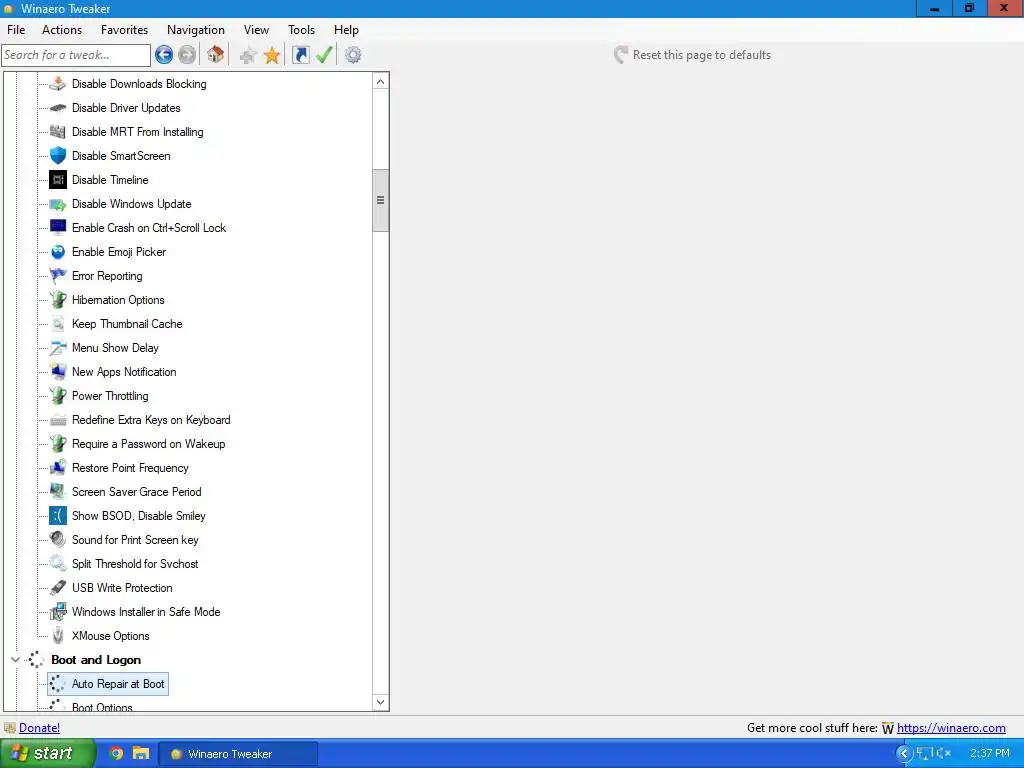Collapse the Boot and Logon tree group
This screenshot has height=768, width=1024.
14,660
